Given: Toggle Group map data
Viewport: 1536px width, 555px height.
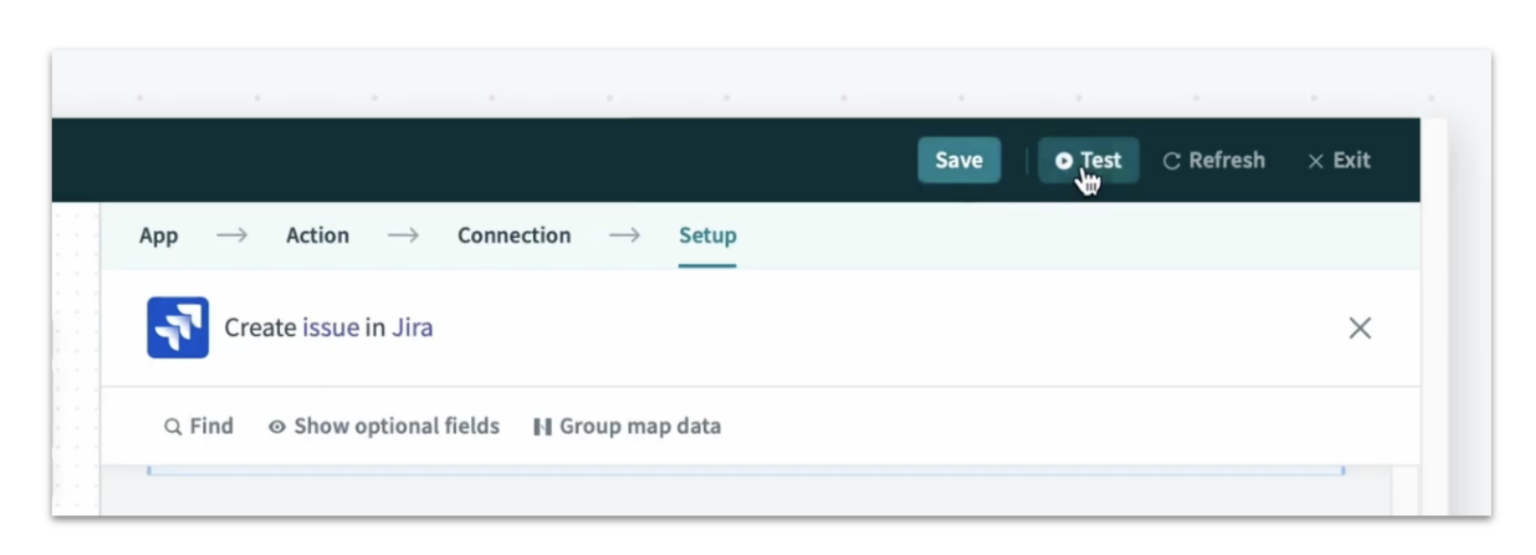Looking at the screenshot, I should tap(626, 427).
